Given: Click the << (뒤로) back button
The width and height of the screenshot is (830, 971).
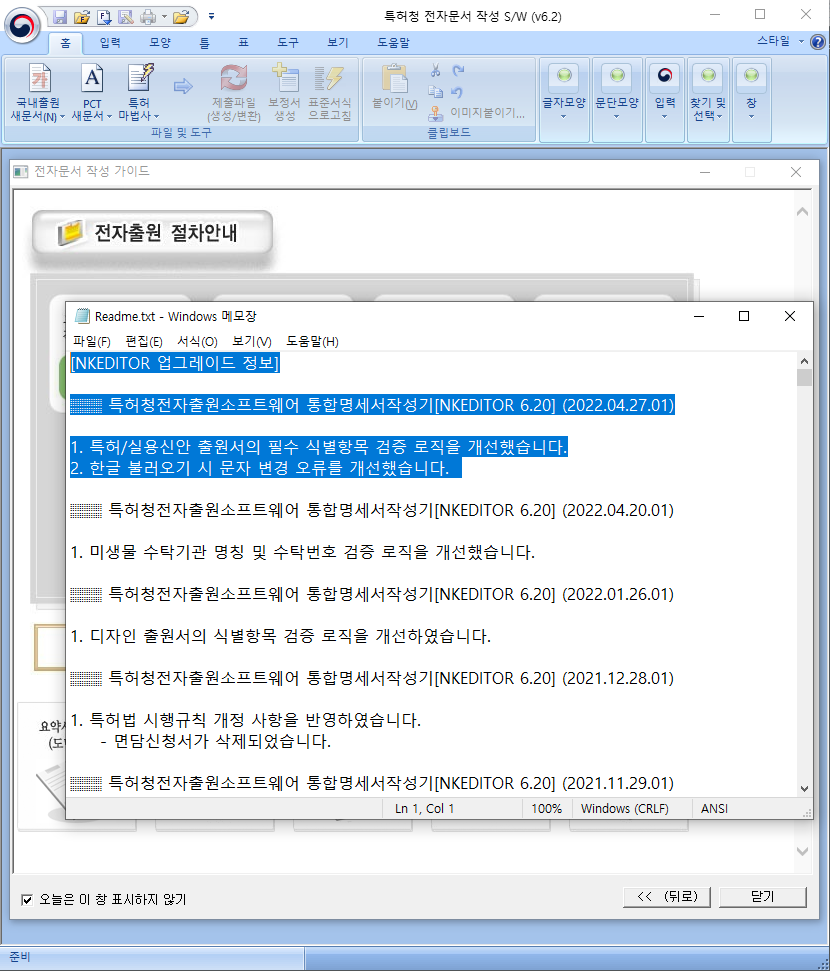Looking at the screenshot, I should tap(666, 897).
